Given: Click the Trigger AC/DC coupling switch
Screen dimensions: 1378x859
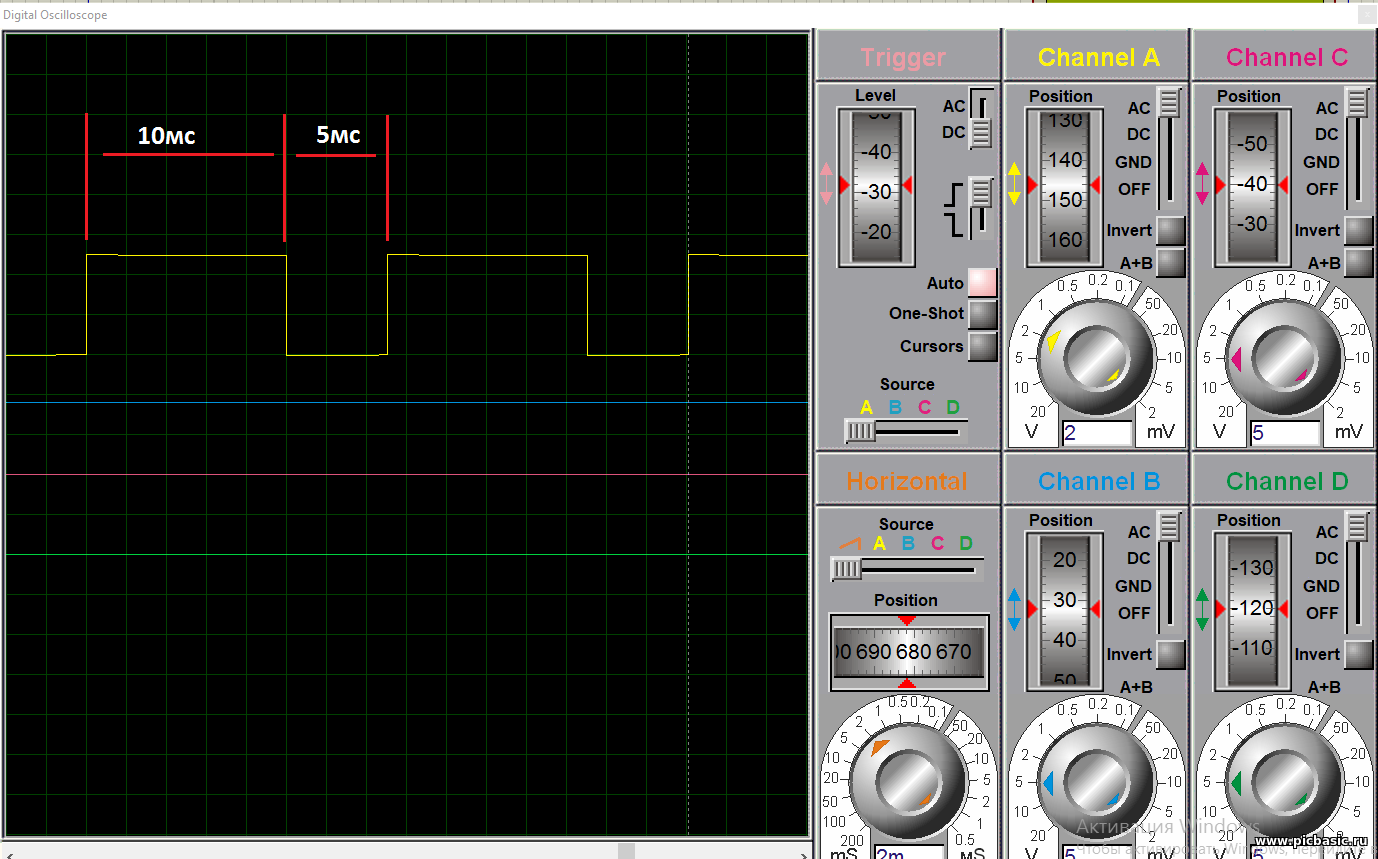Looking at the screenshot, I should [x=981, y=120].
